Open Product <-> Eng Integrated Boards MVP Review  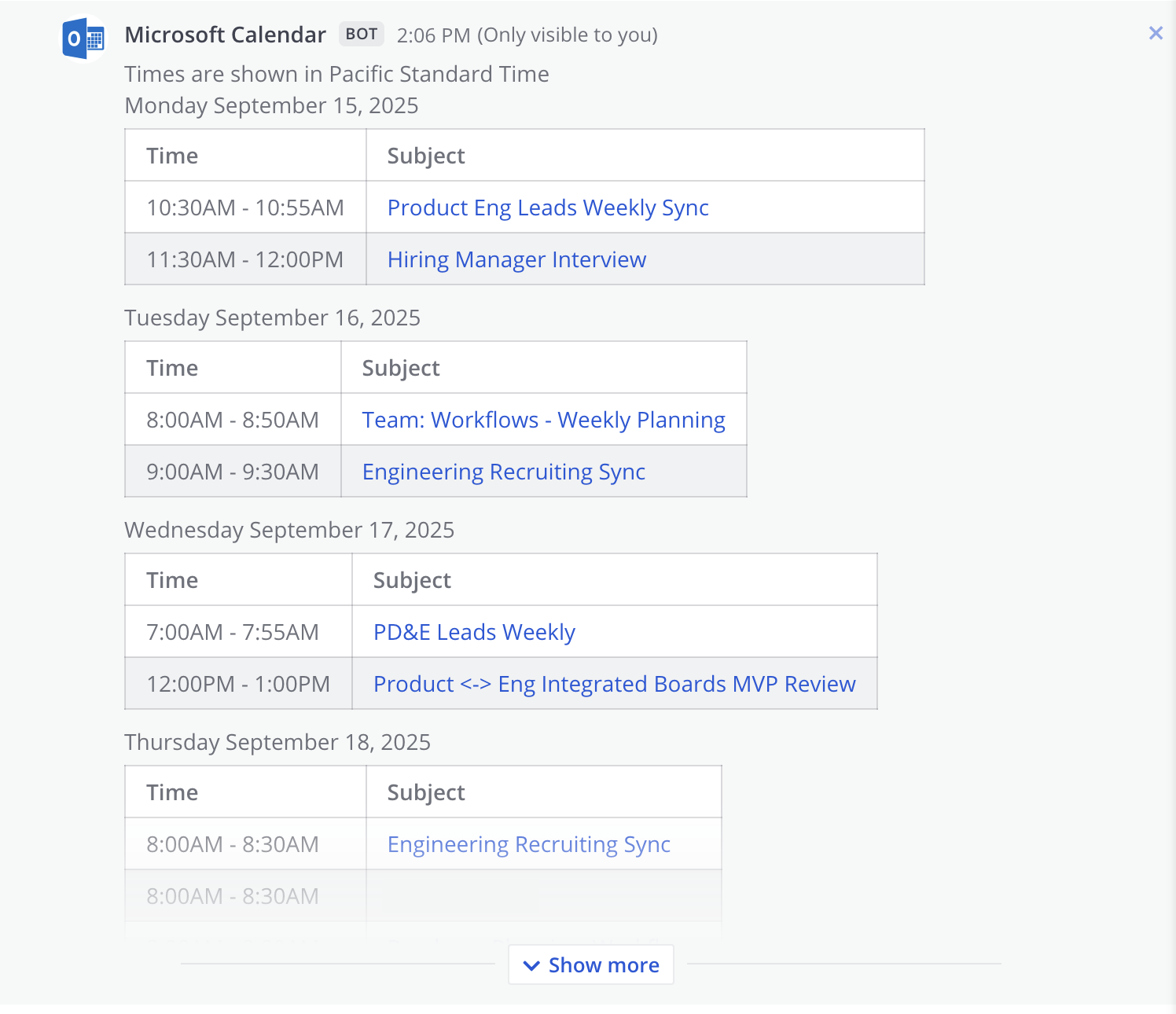point(614,684)
